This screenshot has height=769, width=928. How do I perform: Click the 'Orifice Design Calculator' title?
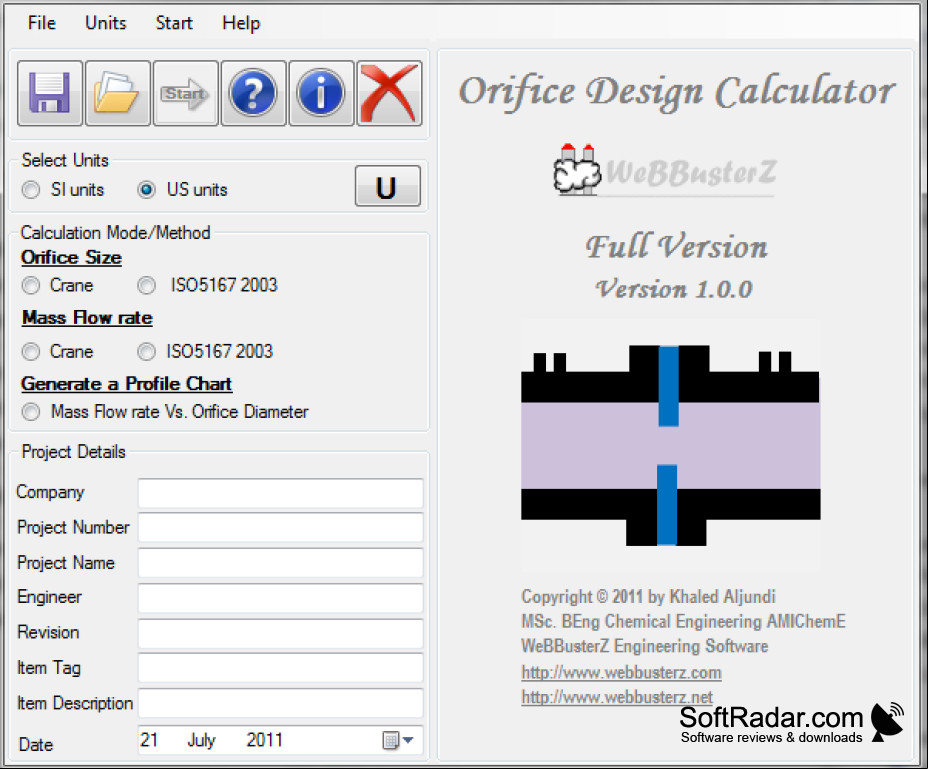point(677,92)
